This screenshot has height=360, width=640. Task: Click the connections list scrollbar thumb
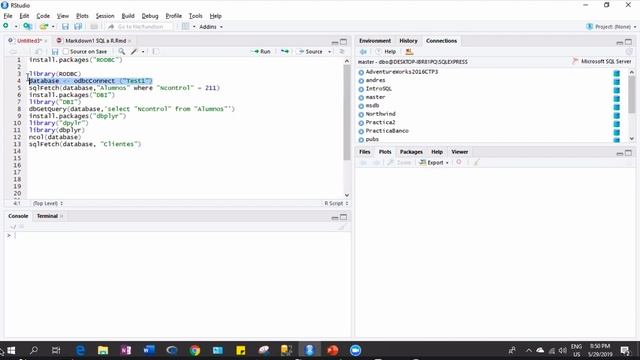click(x=631, y=94)
